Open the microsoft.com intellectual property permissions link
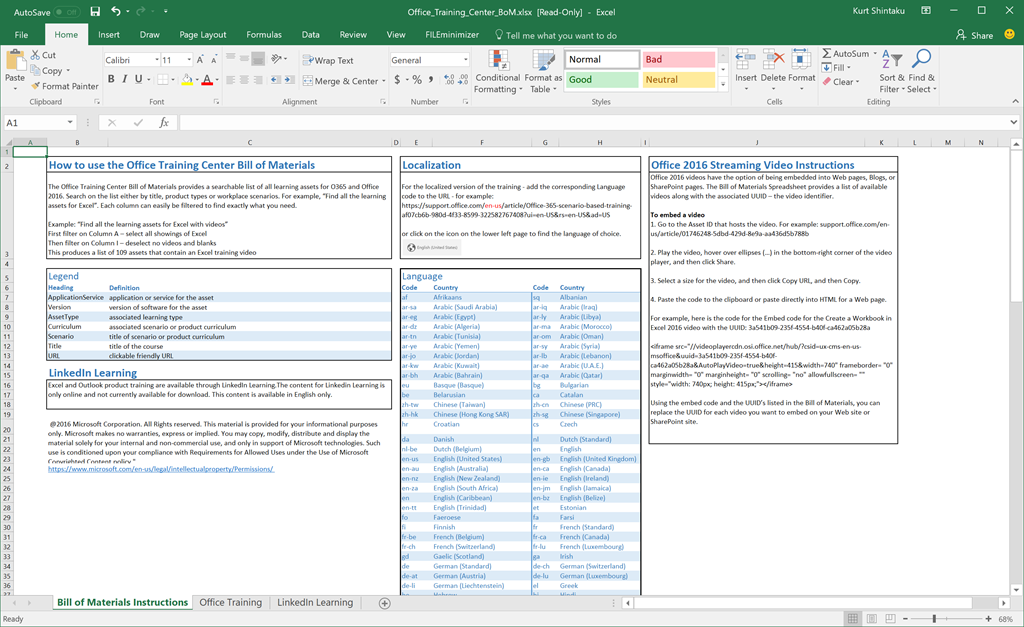This screenshot has width=1024, height=627. coord(160,469)
